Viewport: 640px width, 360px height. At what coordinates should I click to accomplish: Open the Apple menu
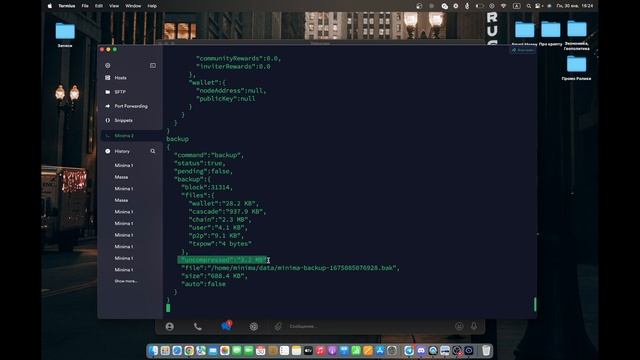pos(50,6)
